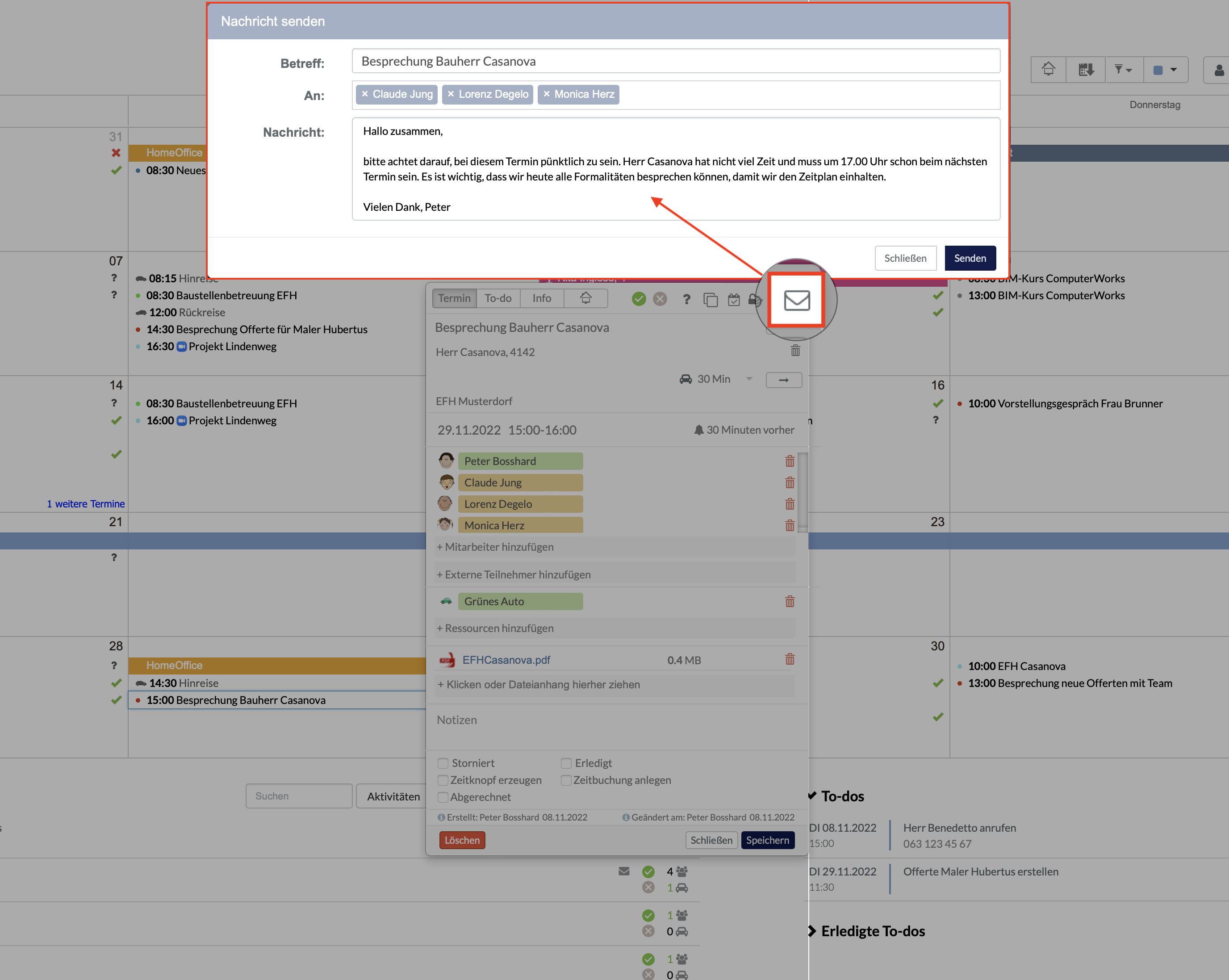Viewport: 1229px width, 980px height.
Task: Click the attachment drop zone 'Klicken oder Dateianhang'
Action: (614, 685)
